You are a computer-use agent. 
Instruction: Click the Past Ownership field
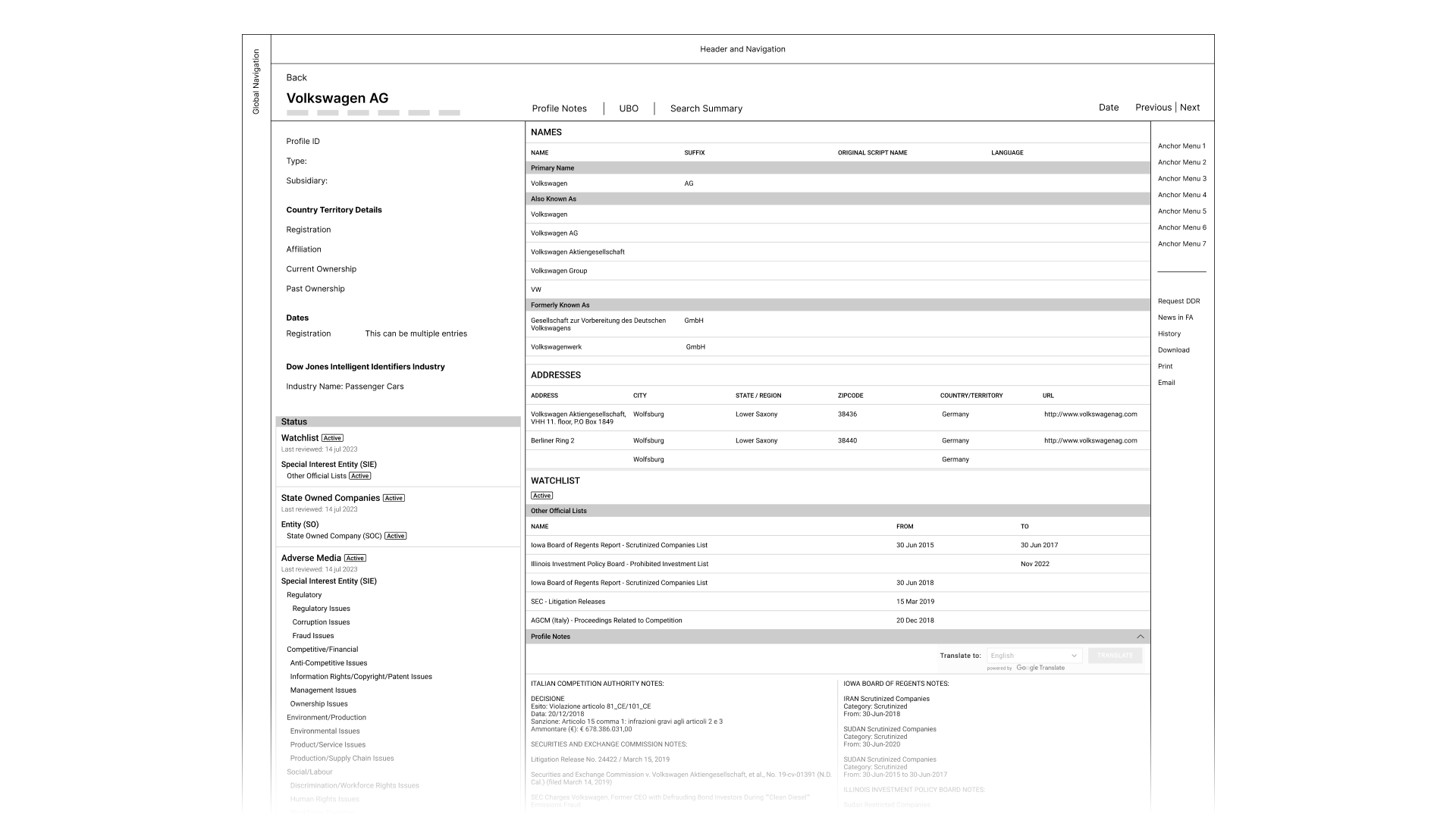[x=315, y=289]
